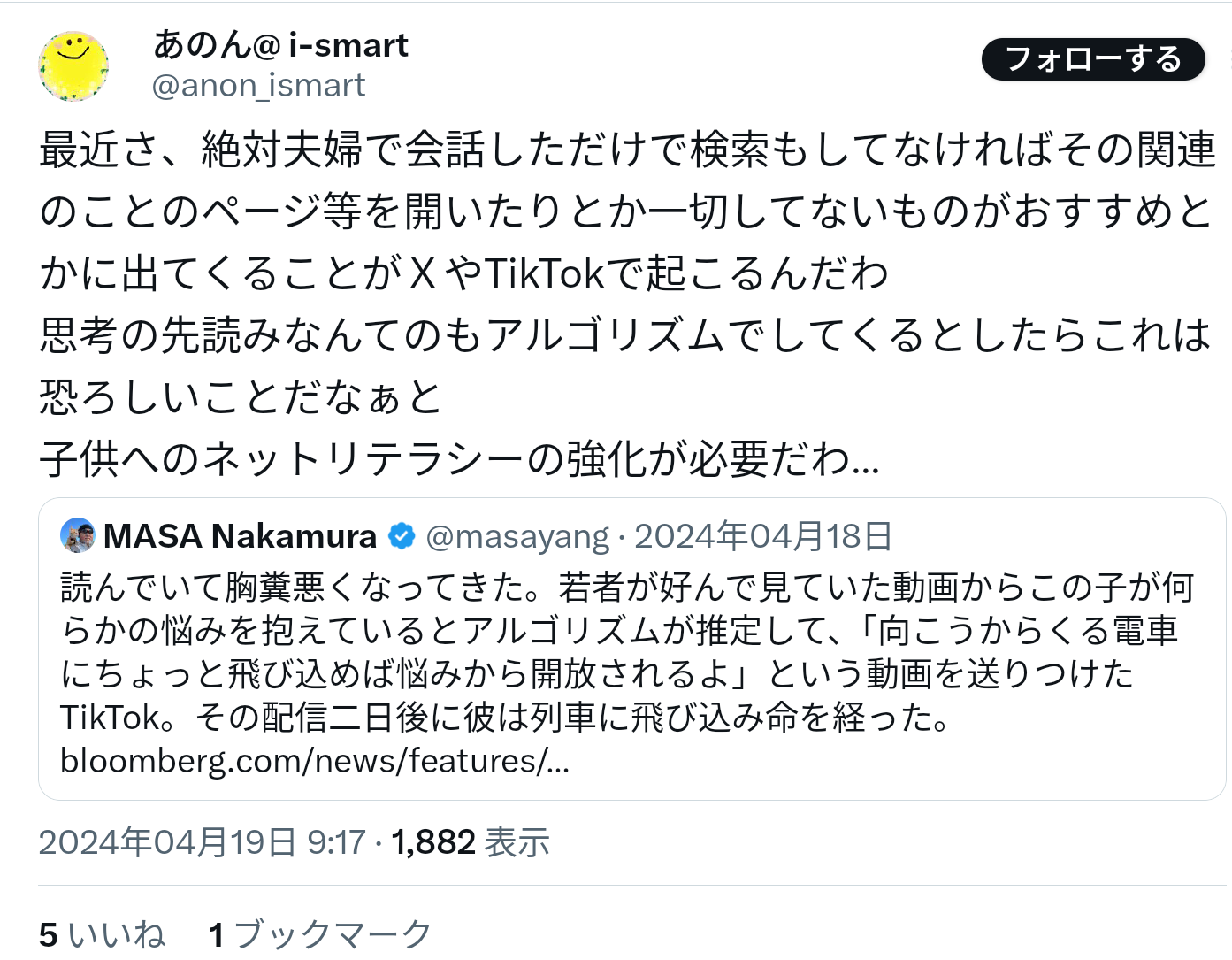Click the 2024年04月19日 9:17 timestamp

(x=202, y=842)
